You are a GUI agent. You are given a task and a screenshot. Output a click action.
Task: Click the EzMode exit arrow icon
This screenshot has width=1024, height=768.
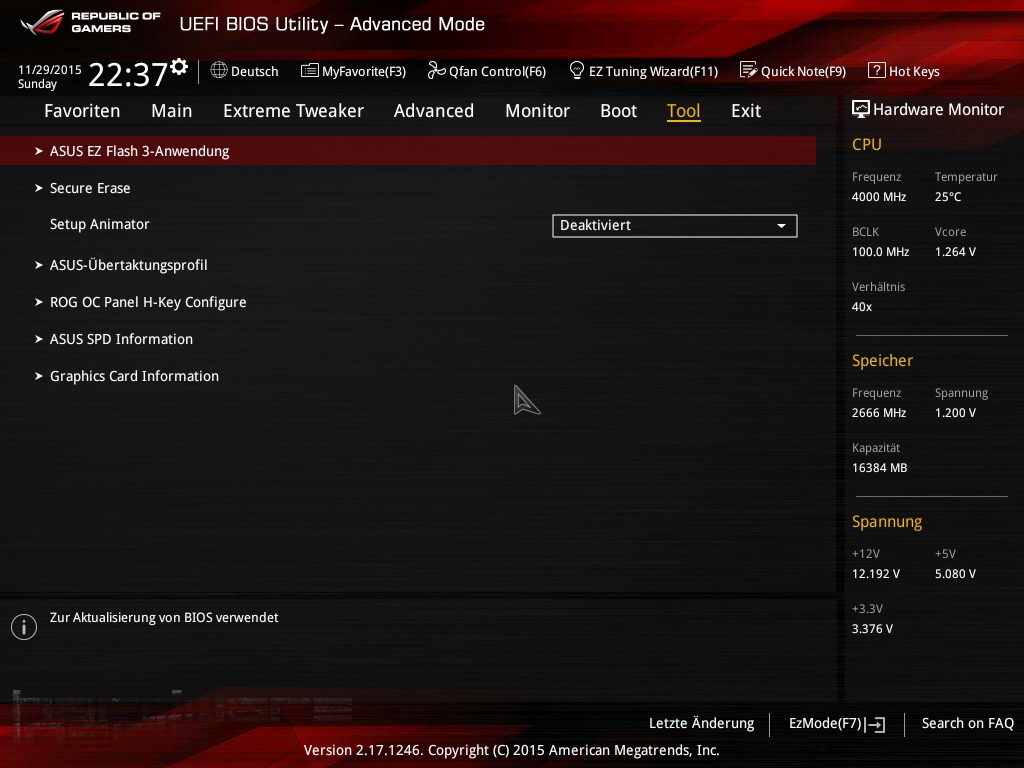(876, 724)
